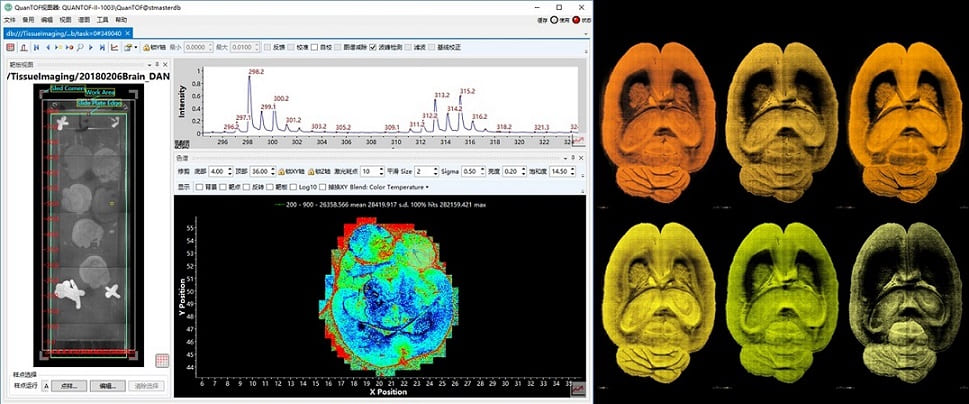This screenshot has height=404, width=969.
Task: Enable the 靶点 display checkbox
Action: click(223, 187)
